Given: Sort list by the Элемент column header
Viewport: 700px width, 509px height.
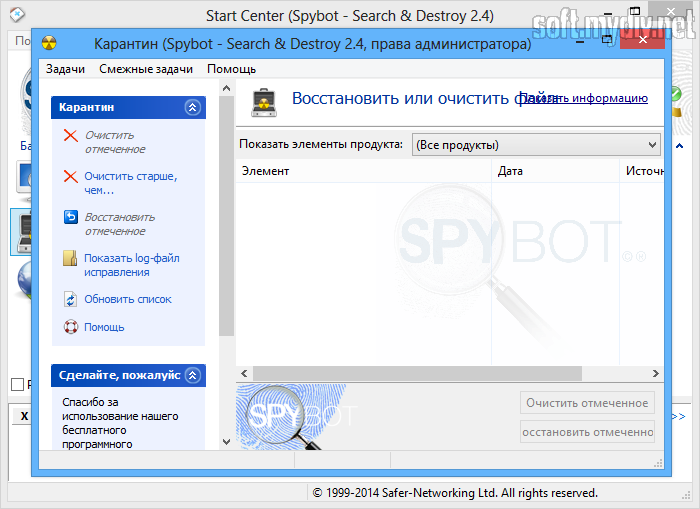Looking at the screenshot, I should (x=363, y=171).
